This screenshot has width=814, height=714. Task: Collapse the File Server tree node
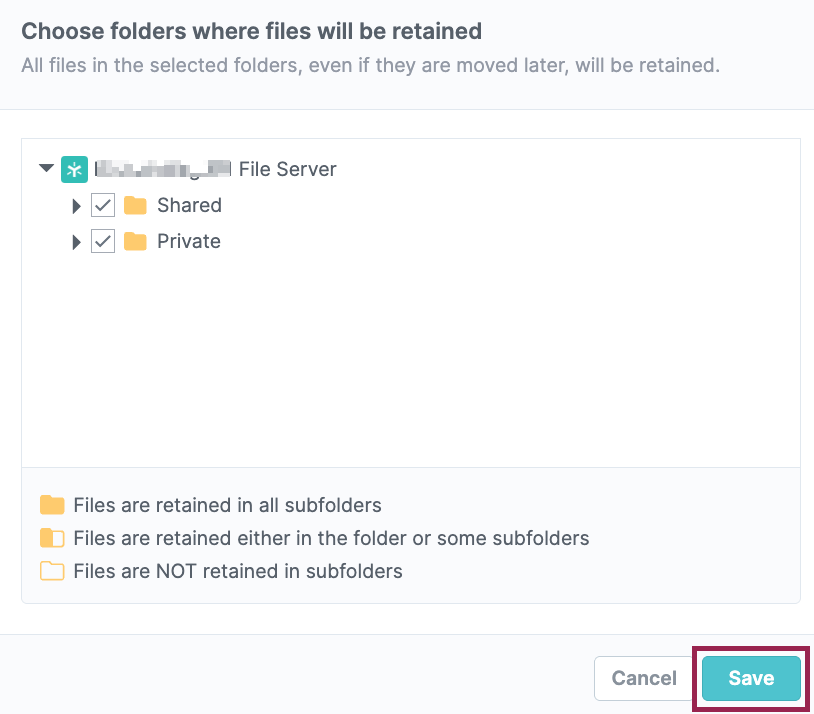47,168
